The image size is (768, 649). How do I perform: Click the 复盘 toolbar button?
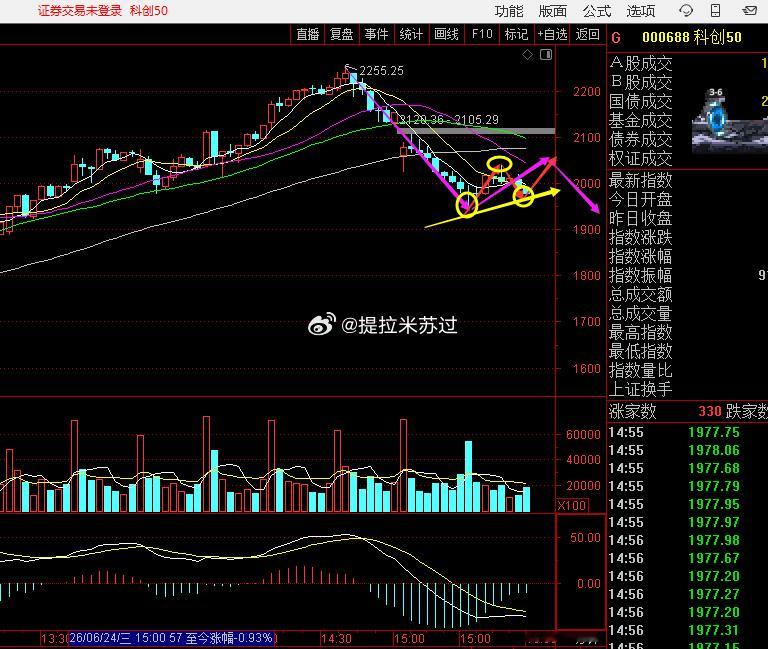coord(341,34)
